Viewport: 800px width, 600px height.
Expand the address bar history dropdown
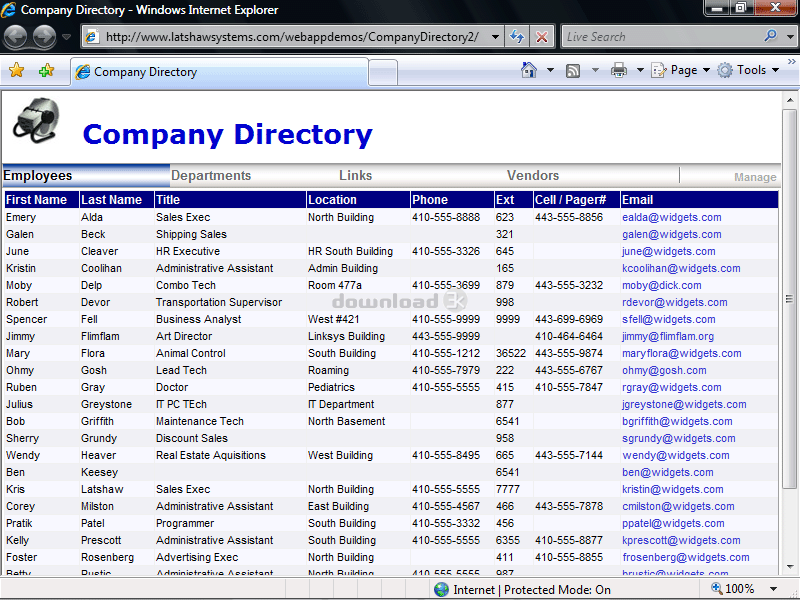click(x=495, y=37)
